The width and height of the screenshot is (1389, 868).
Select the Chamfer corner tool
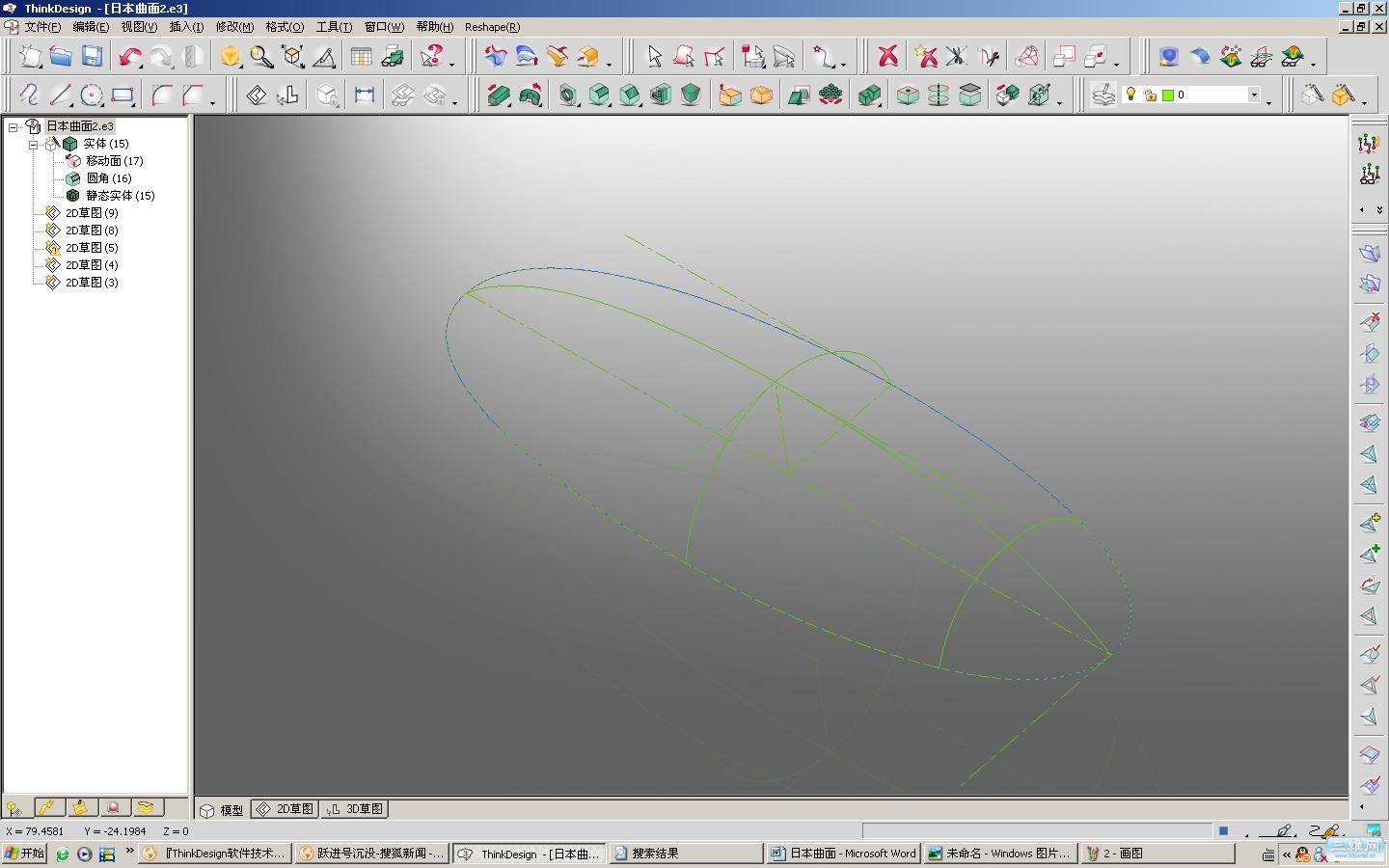click(x=194, y=95)
